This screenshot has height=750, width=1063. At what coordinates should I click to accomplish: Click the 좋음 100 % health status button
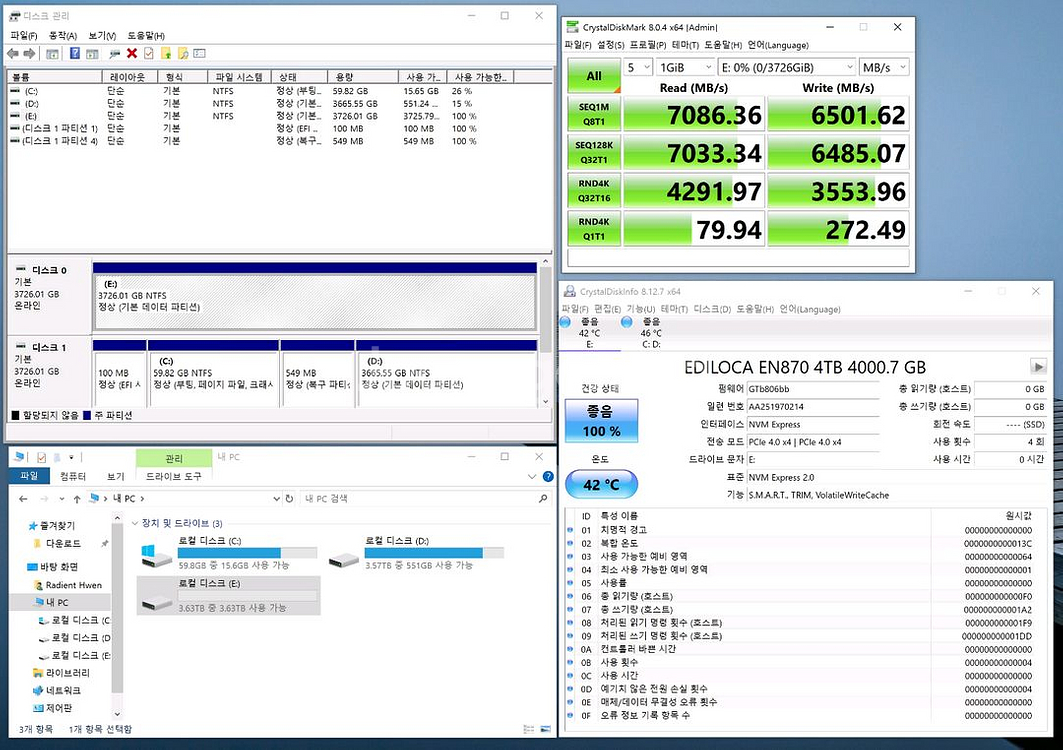(601, 420)
